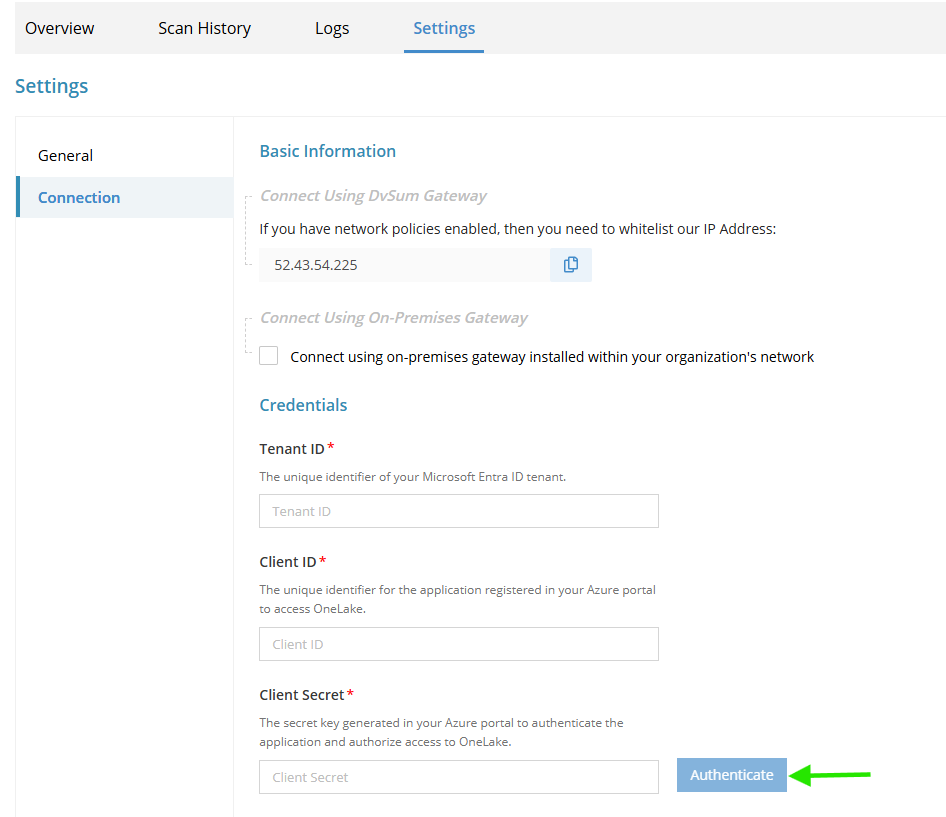Click the Client Secret field label

click(302, 695)
